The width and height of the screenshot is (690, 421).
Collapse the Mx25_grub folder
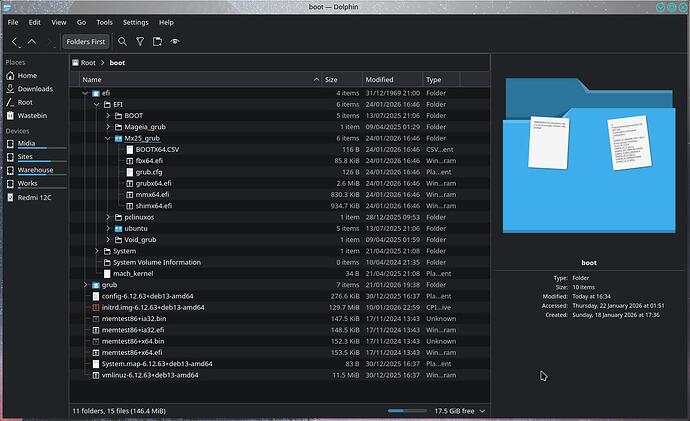coord(108,138)
